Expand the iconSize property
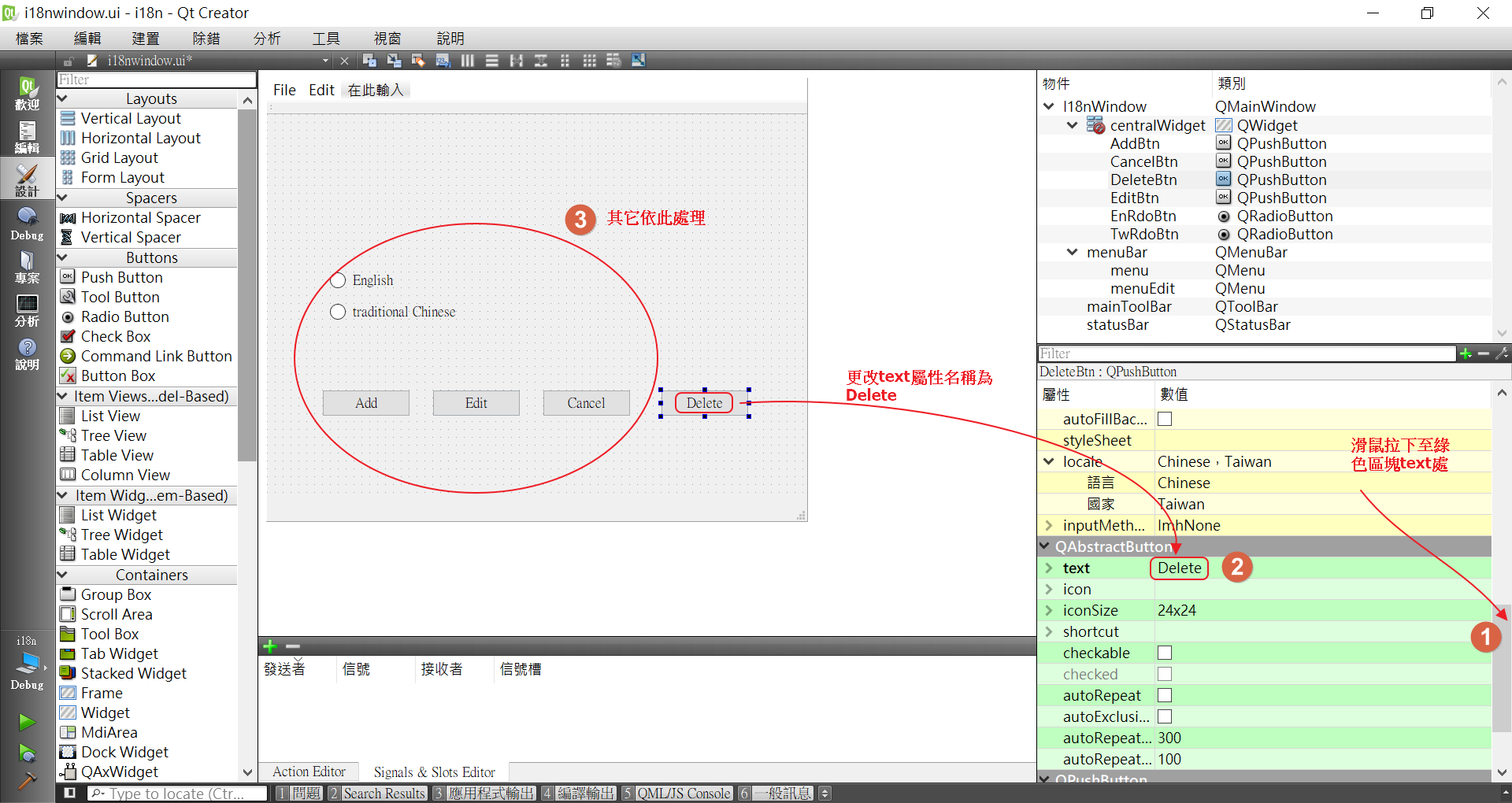 click(1049, 610)
